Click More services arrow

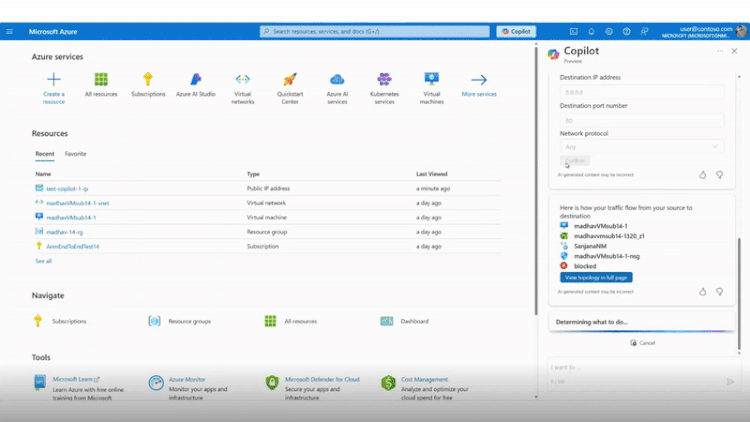479,79
